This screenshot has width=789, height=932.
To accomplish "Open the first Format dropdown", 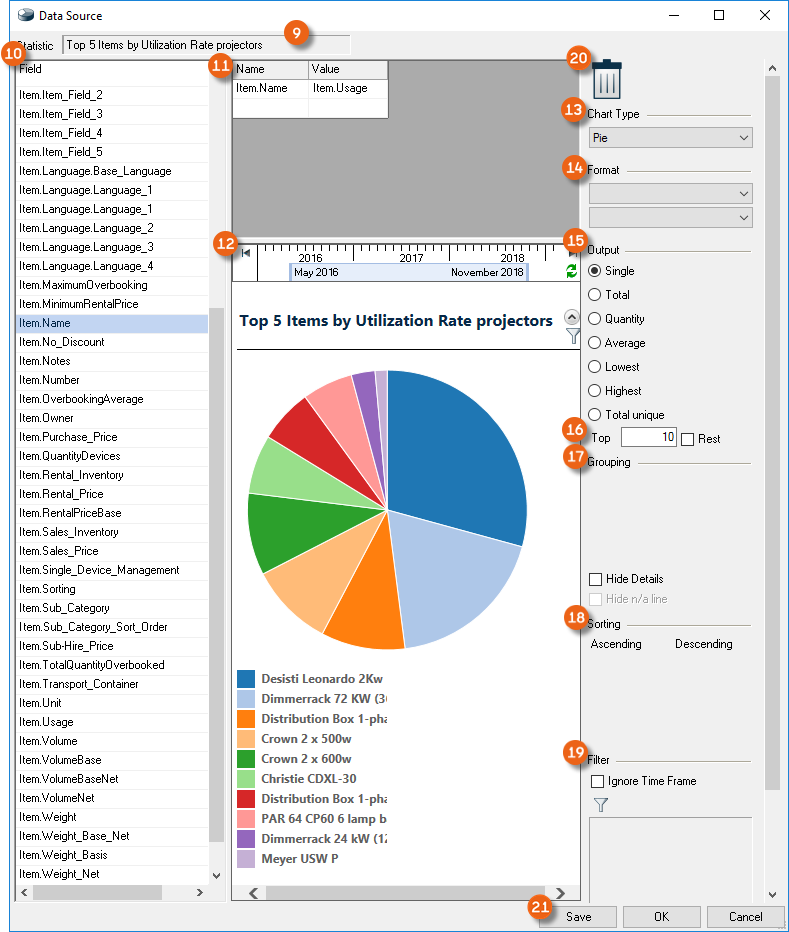I will [670, 193].
